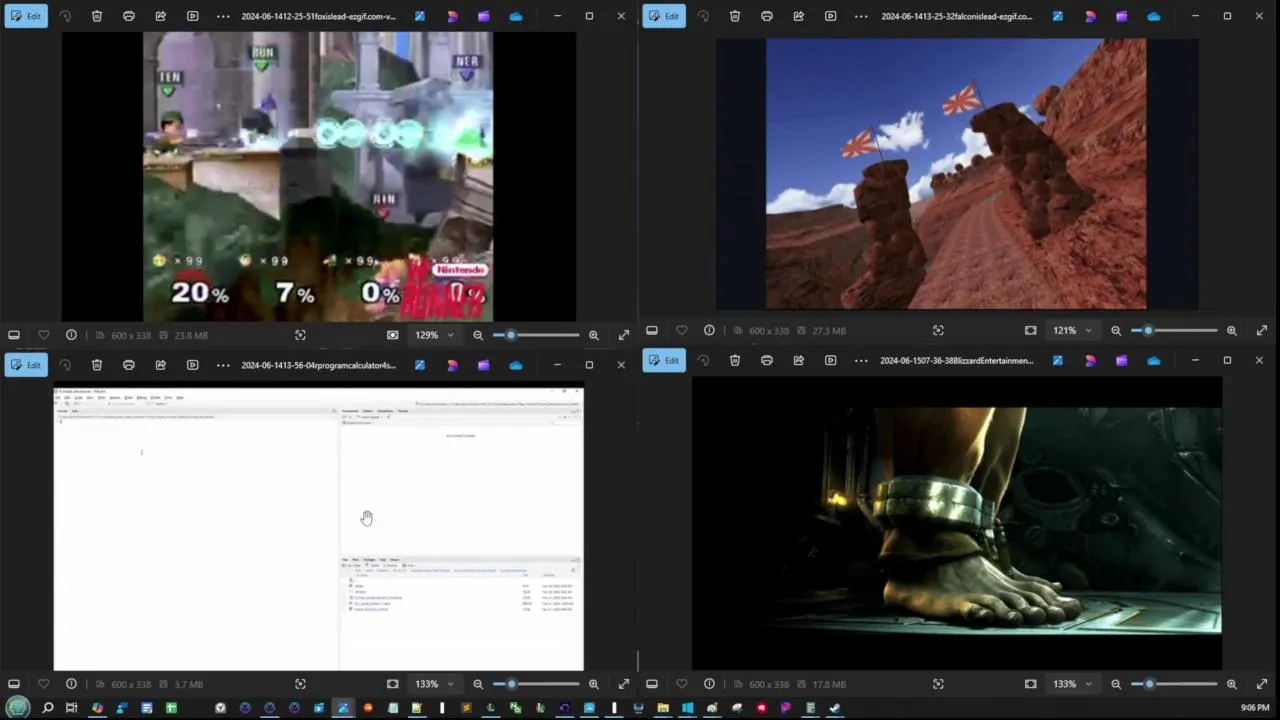Zoom out on foxislead image
This screenshot has height=720, width=1280.
coord(478,335)
